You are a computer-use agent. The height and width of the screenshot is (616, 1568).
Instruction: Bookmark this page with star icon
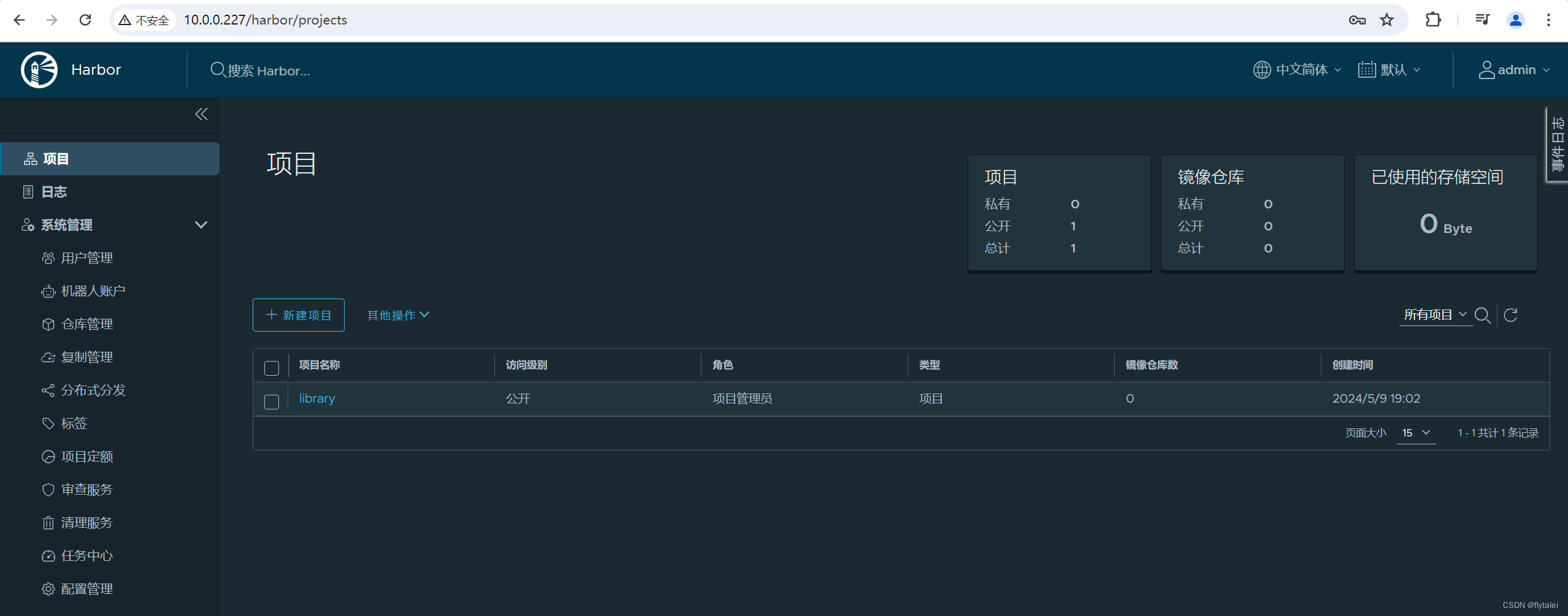click(1386, 20)
